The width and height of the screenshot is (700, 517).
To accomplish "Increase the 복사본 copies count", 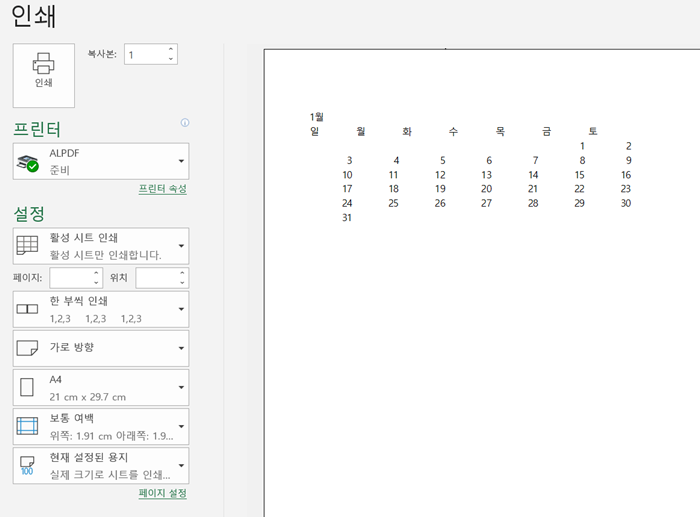I will (171, 50).
